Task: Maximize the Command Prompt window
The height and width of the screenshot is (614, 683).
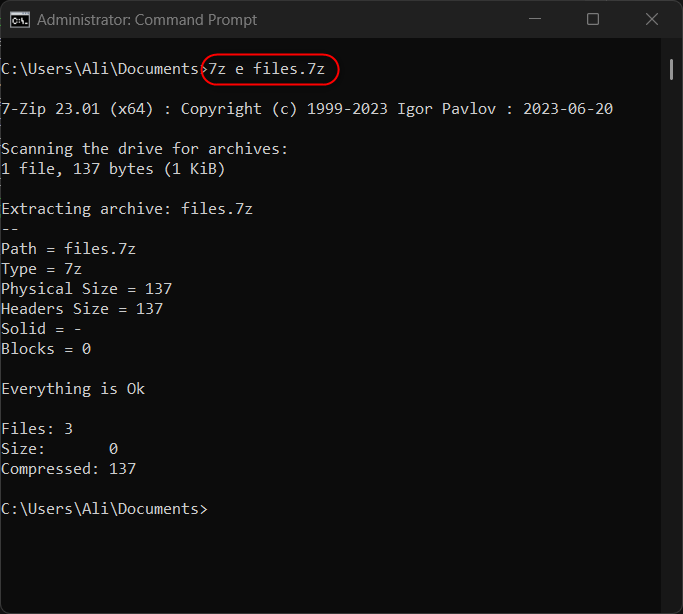Action: coord(593,19)
